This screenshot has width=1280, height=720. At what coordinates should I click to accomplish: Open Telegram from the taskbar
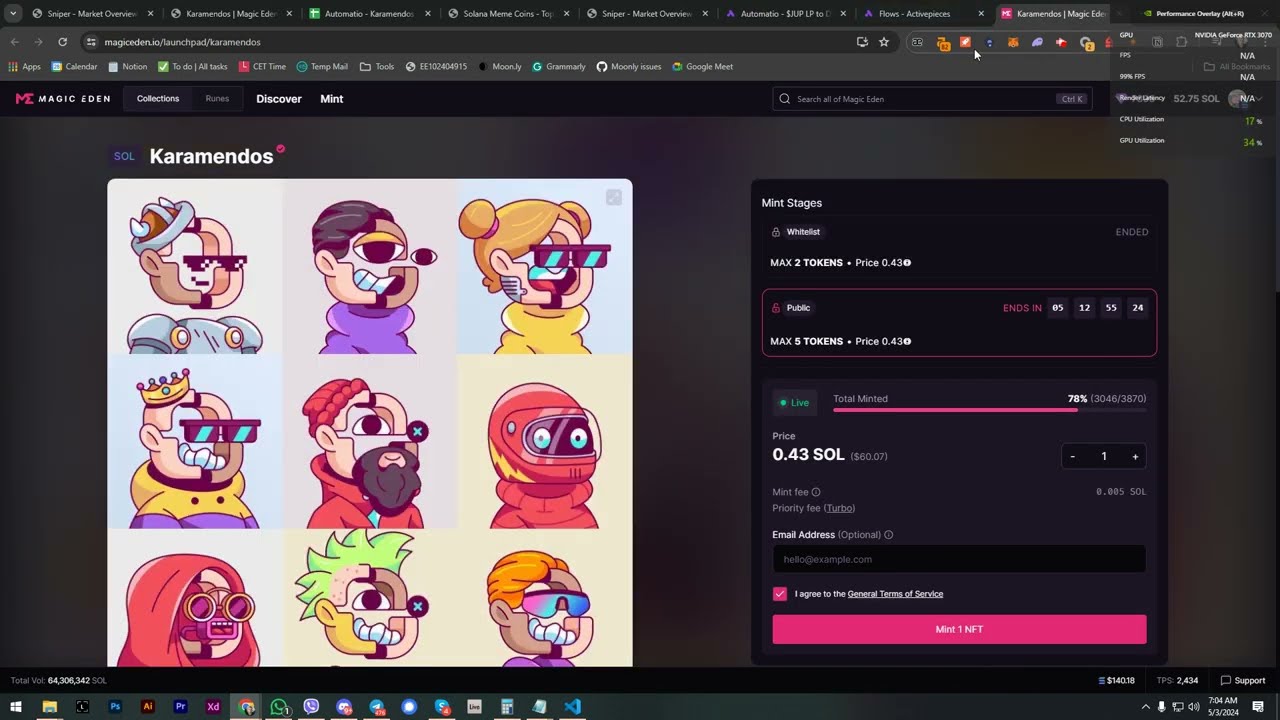[377, 706]
